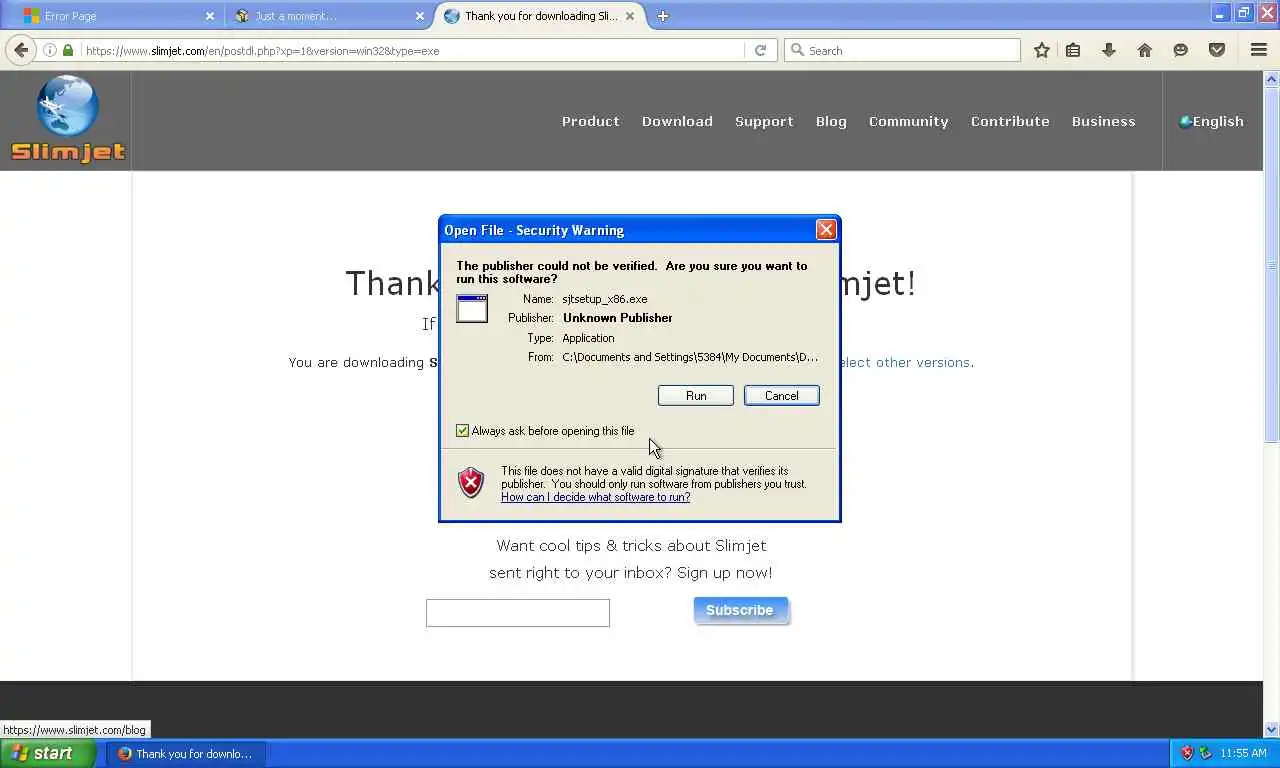Close the Error Page tab
Screen dimensions: 1280x768
point(210,16)
